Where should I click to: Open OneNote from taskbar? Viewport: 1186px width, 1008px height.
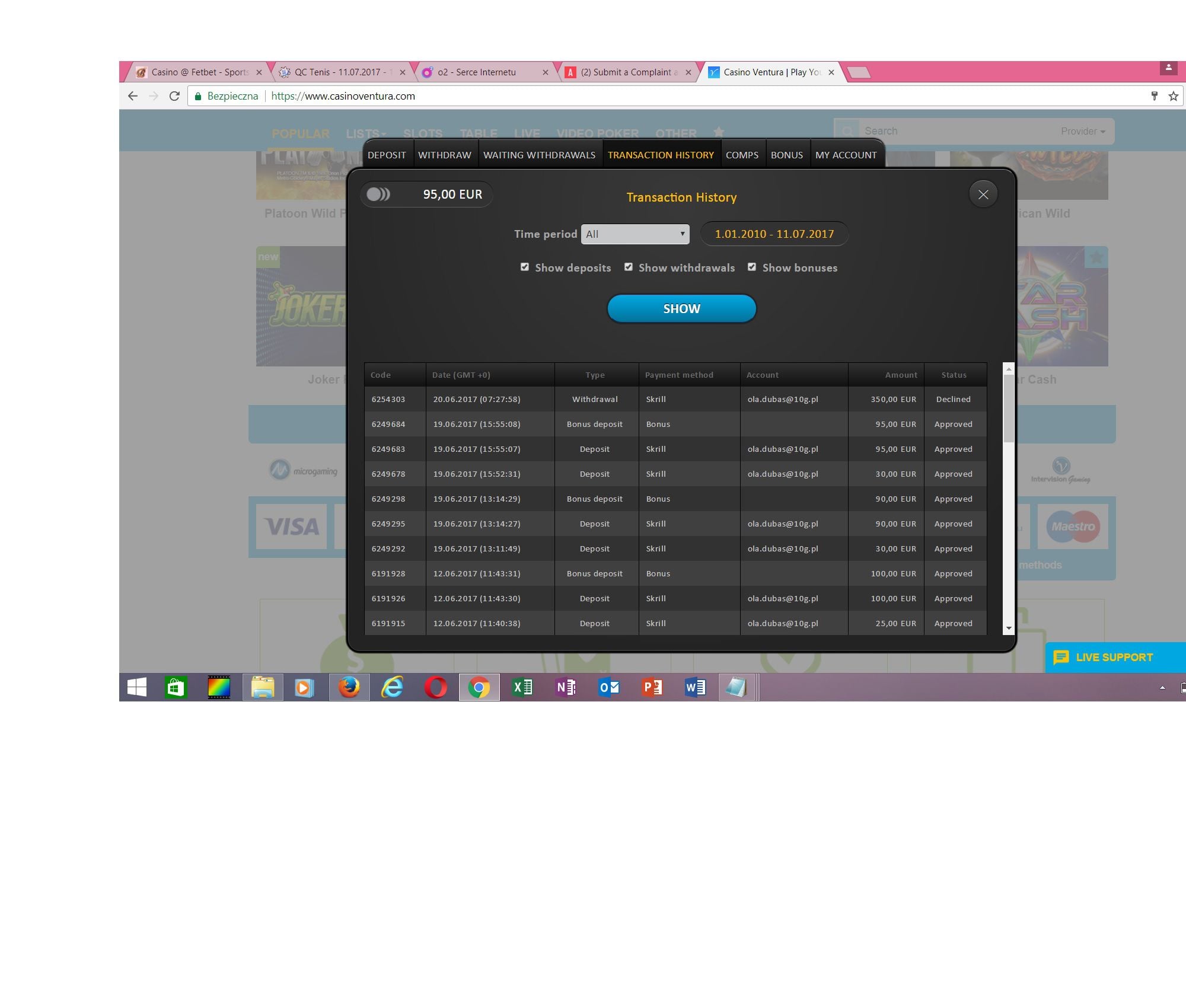click(566, 687)
